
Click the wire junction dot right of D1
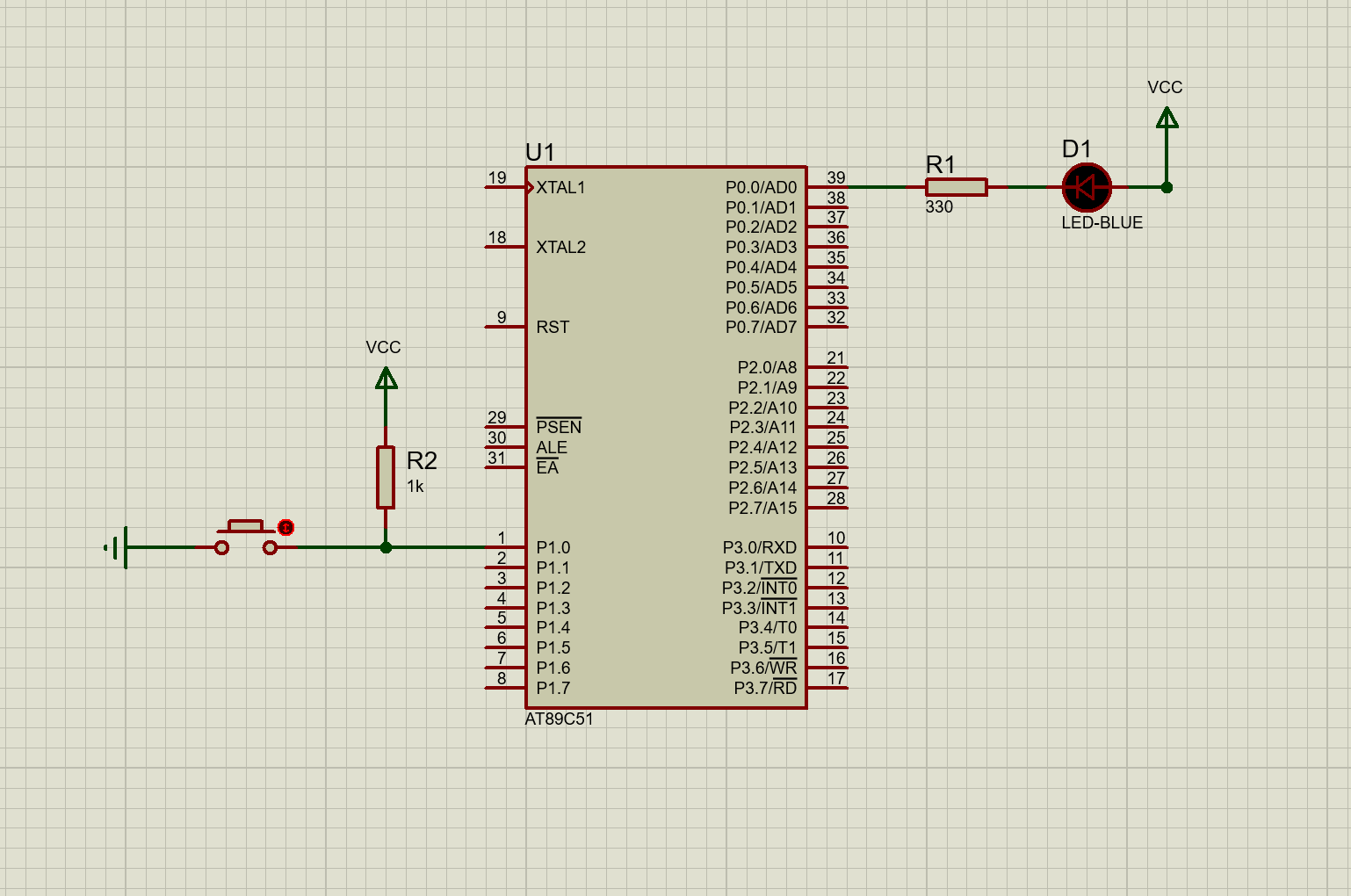1167,187
